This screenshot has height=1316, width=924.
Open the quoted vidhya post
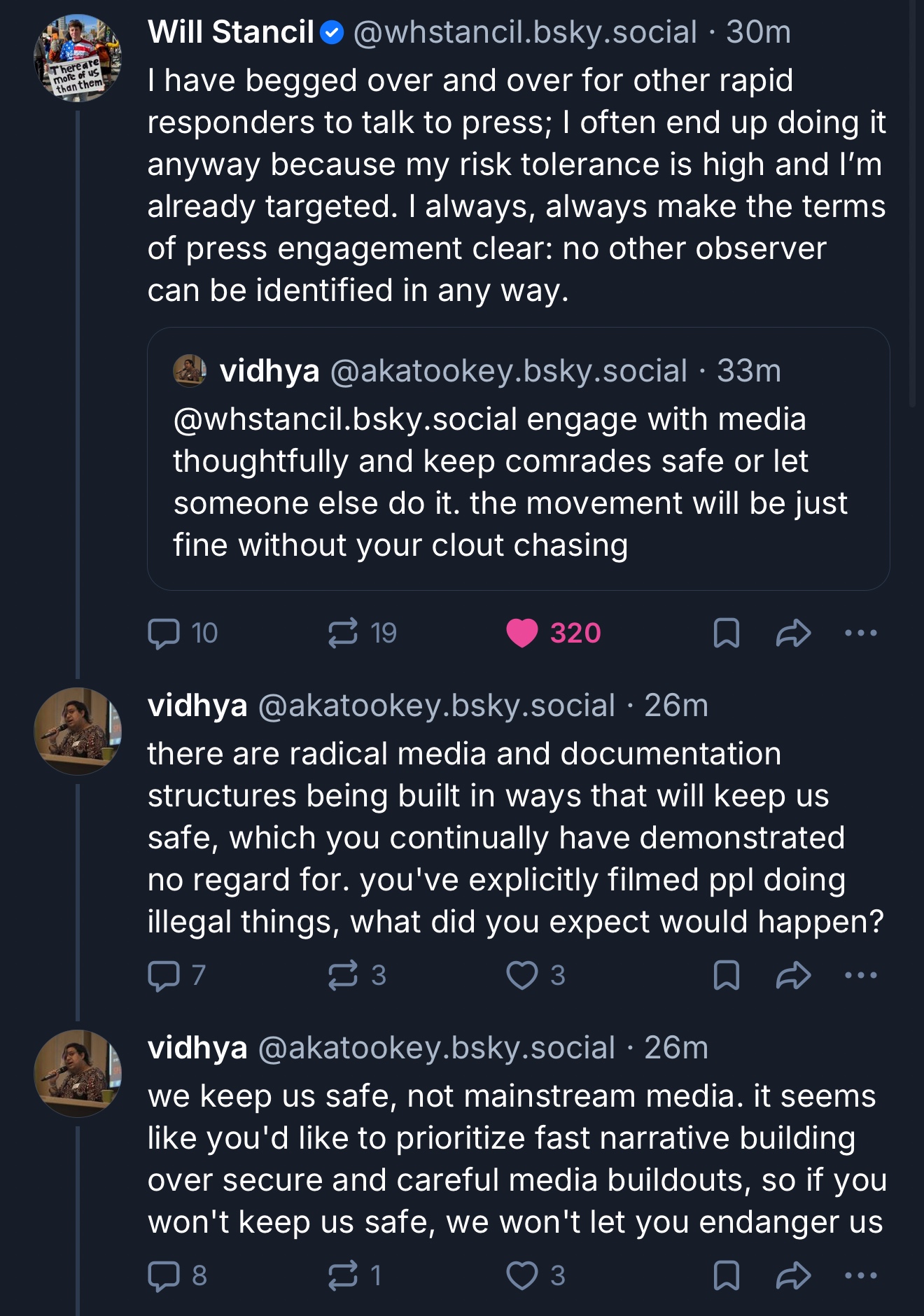518,483
